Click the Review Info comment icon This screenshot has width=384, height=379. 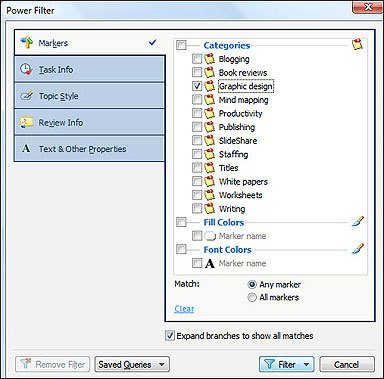pos(26,122)
